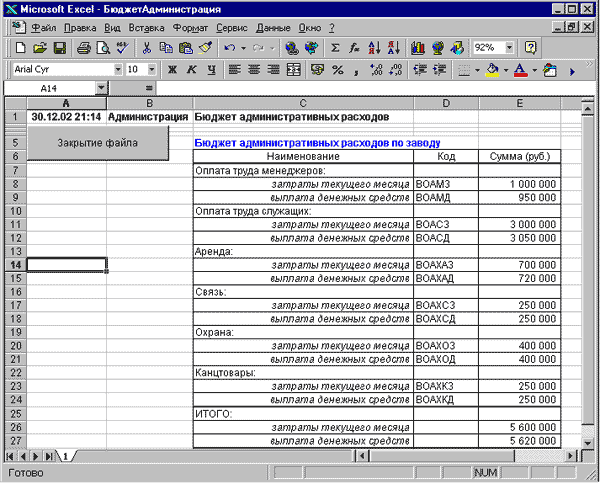Screen dimensions: 600x484
Task: Go to next sheet tab arrow
Action: coord(36,456)
